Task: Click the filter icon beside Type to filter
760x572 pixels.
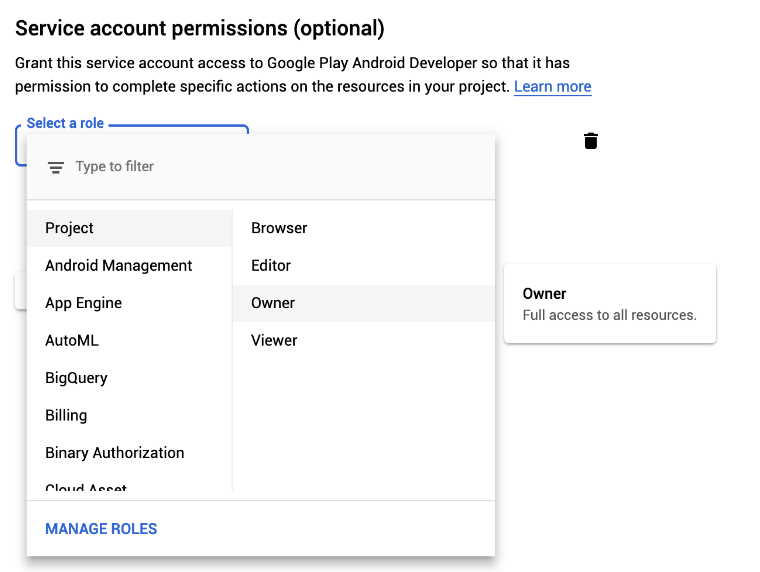Action: point(56,168)
